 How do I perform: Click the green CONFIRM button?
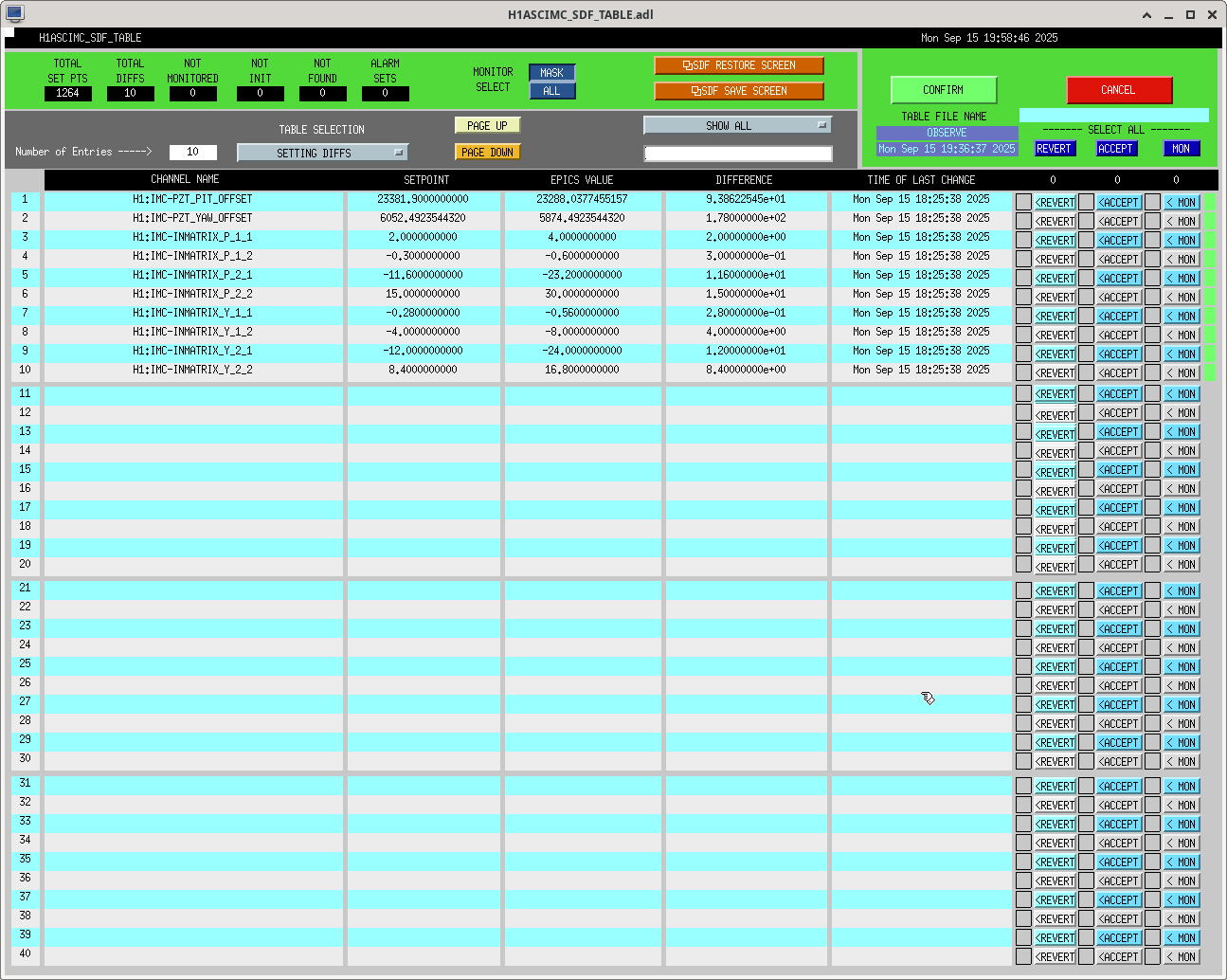pos(943,90)
